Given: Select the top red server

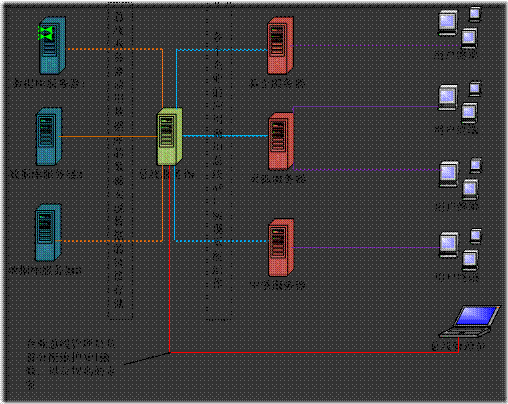Looking at the screenshot, I should pyautogui.click(x=280, y=45).
